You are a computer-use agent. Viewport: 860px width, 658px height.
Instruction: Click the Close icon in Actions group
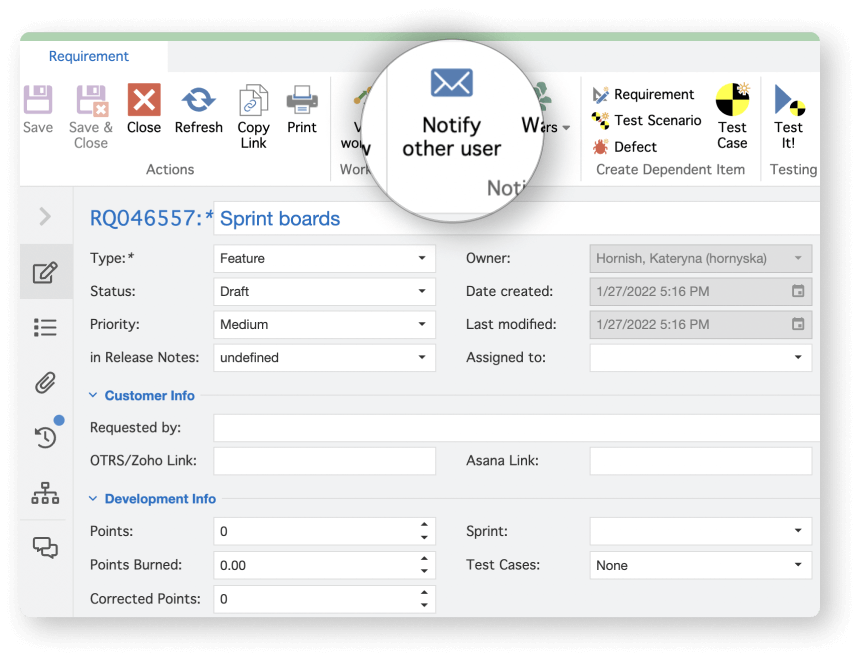point(144,101)
